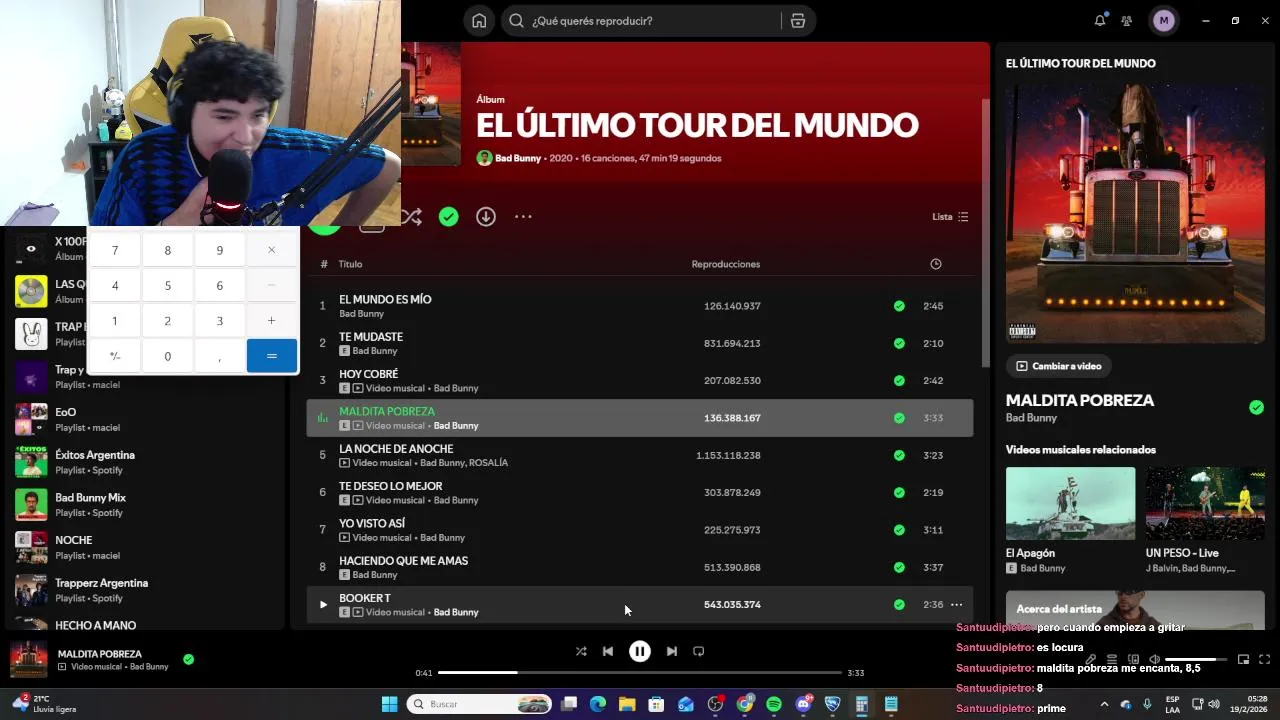Go to previous track
Image resolution: width=1280 pixels, height=720 pixels.
608,651
